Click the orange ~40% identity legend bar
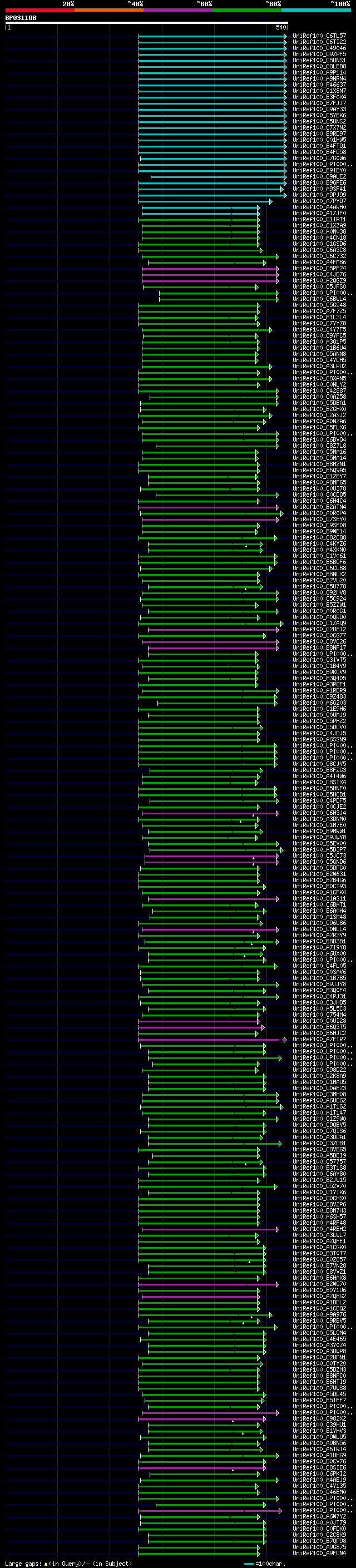Viewport: 356px width, 1568px height. click(109, 11)
